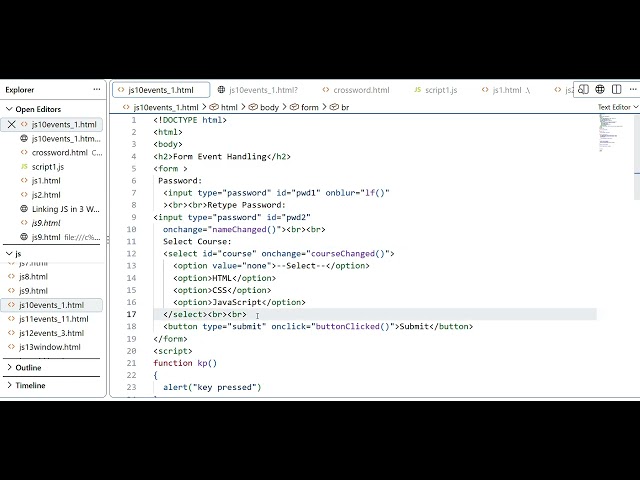
Task: Select js10events_1.html in js folder tree
Action: coord(51,305)
